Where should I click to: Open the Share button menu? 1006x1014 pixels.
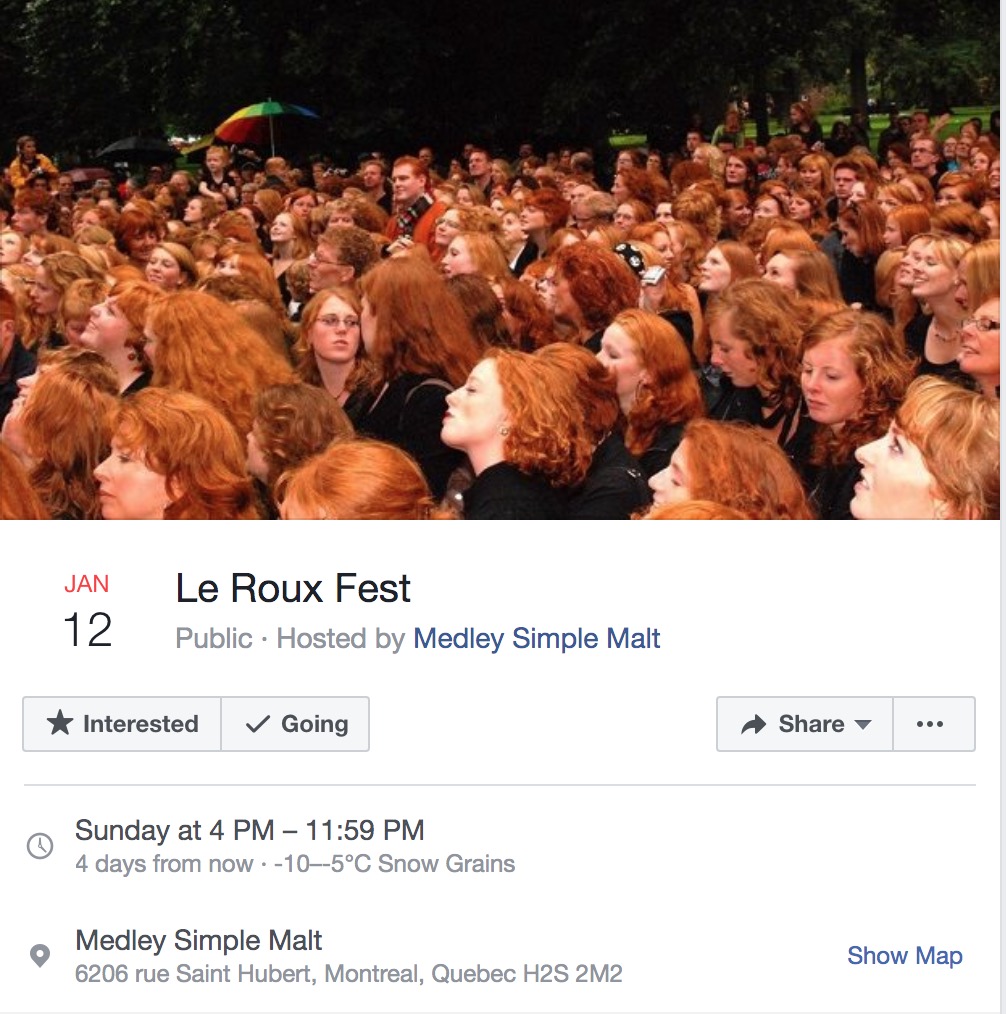click(x=805, y=724)
